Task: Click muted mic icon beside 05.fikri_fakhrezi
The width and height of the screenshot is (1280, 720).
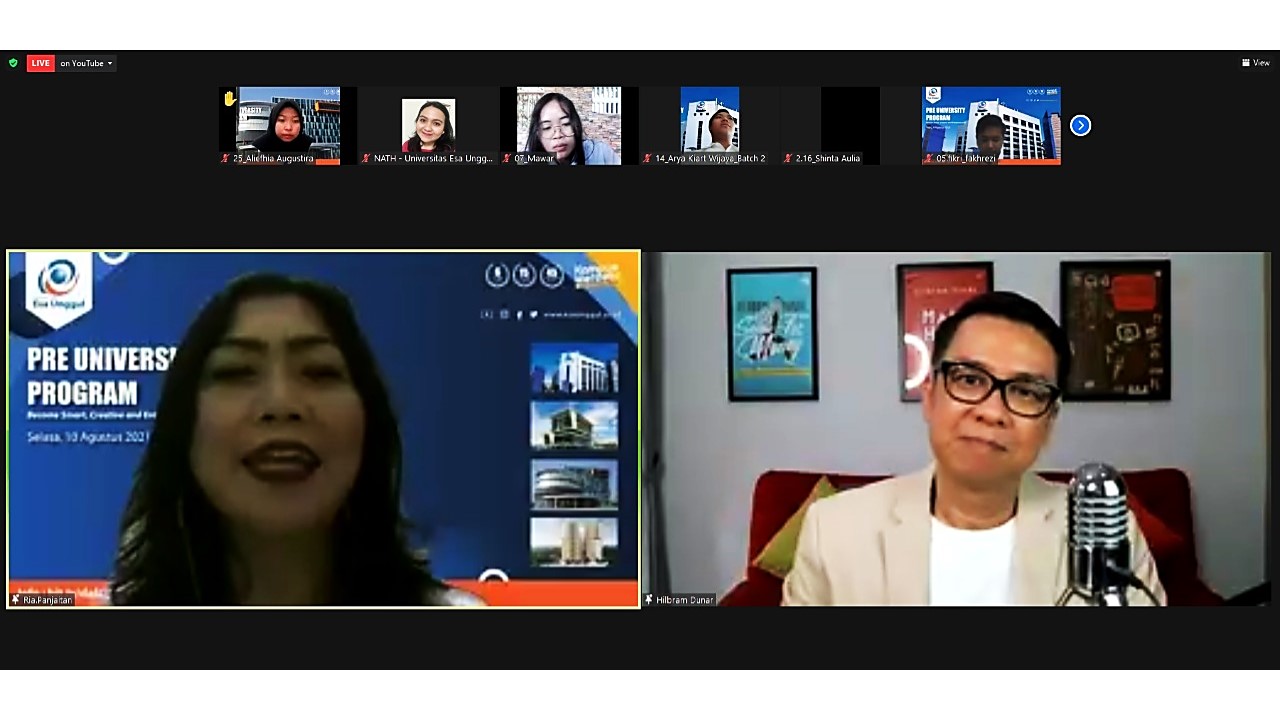Action: tap(929, 158)
